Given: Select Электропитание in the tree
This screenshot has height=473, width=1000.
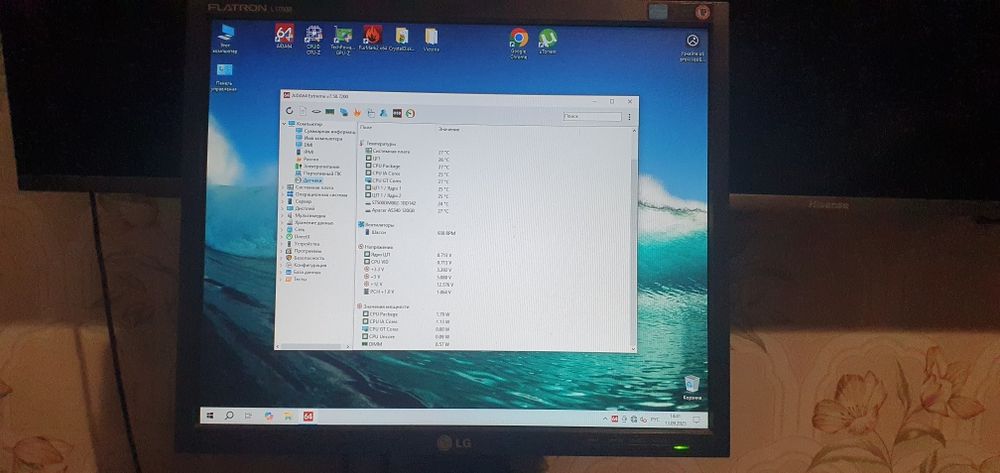Looking at the screenshot, I should (x=316, y=166).
